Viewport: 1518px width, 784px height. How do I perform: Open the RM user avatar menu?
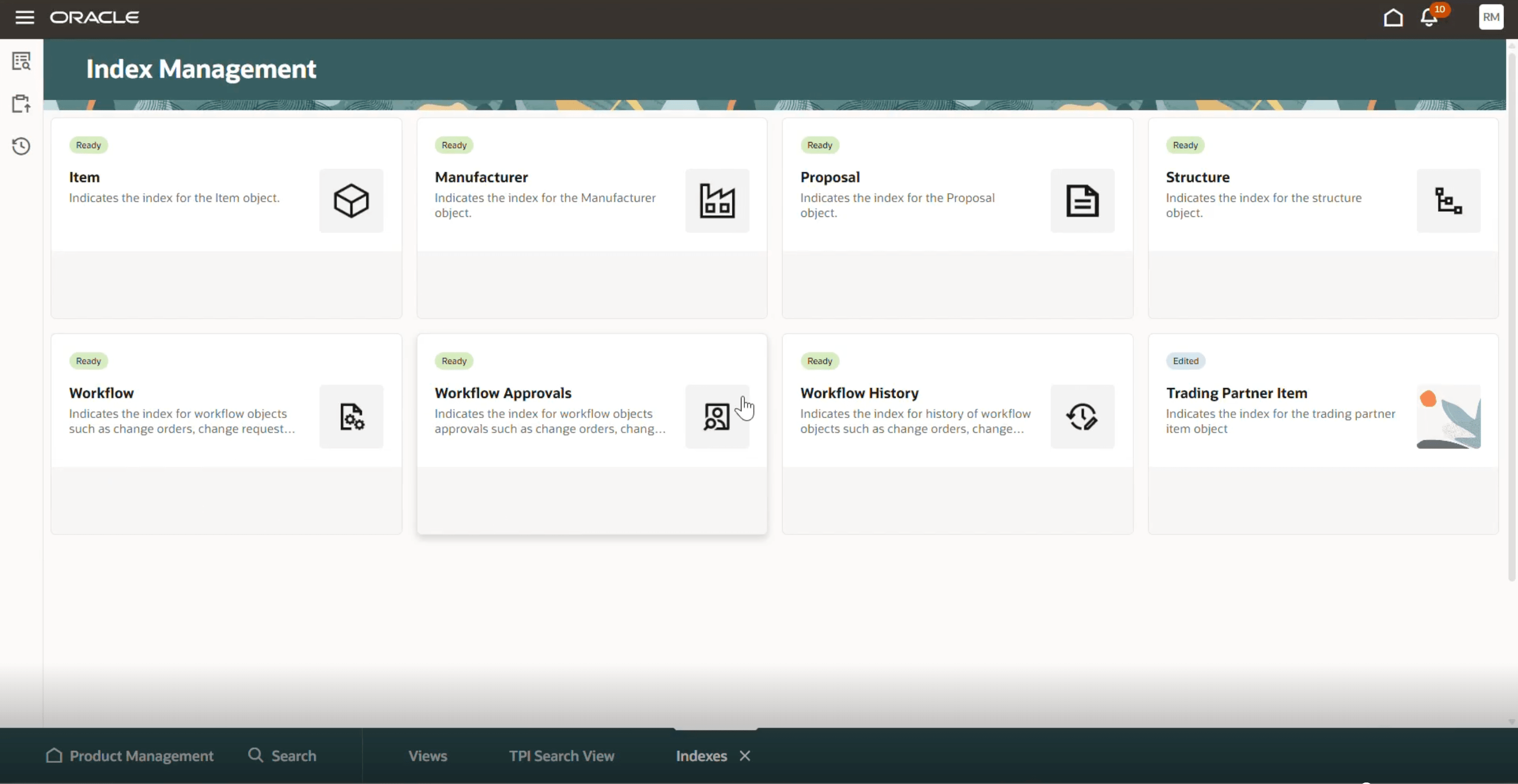(1490, 17)
